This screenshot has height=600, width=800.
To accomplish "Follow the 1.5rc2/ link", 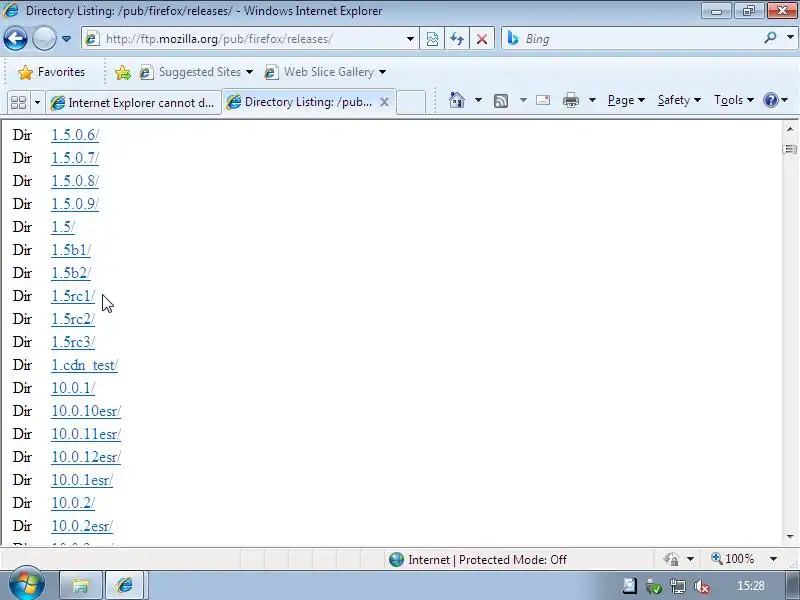I will click(73, 319).
